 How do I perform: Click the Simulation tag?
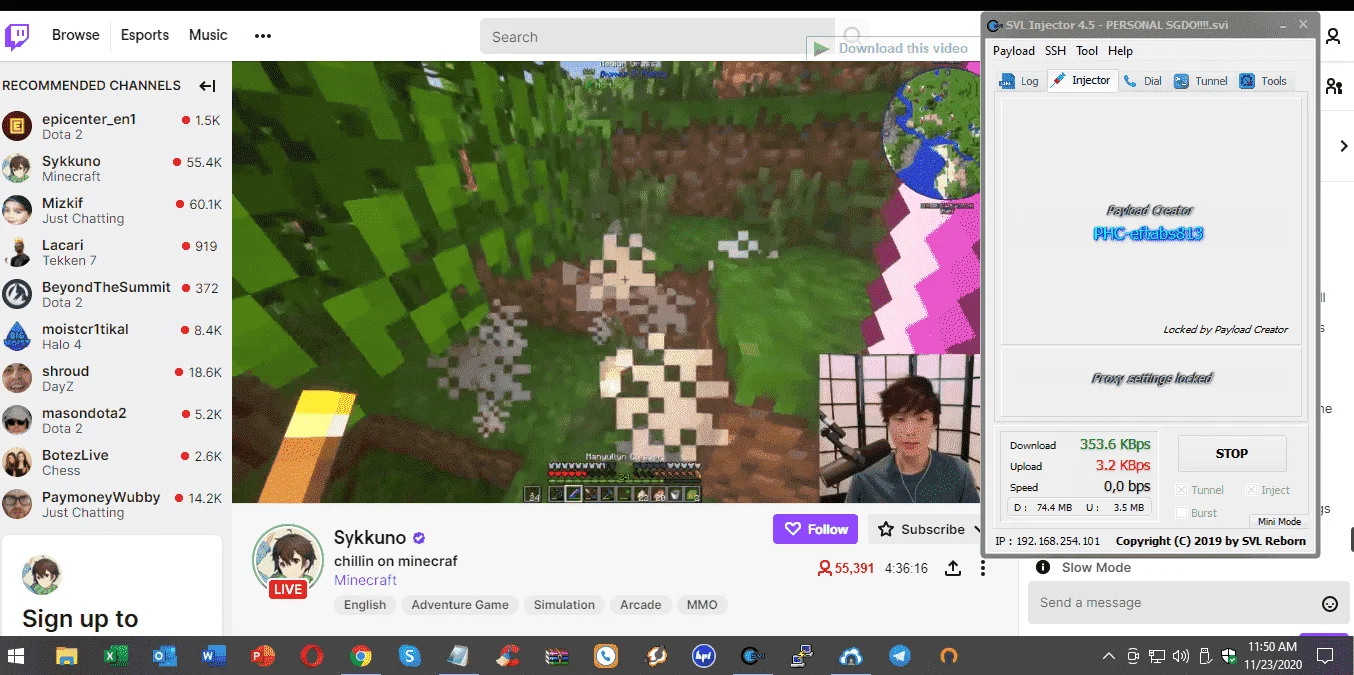tap(564, 605)
